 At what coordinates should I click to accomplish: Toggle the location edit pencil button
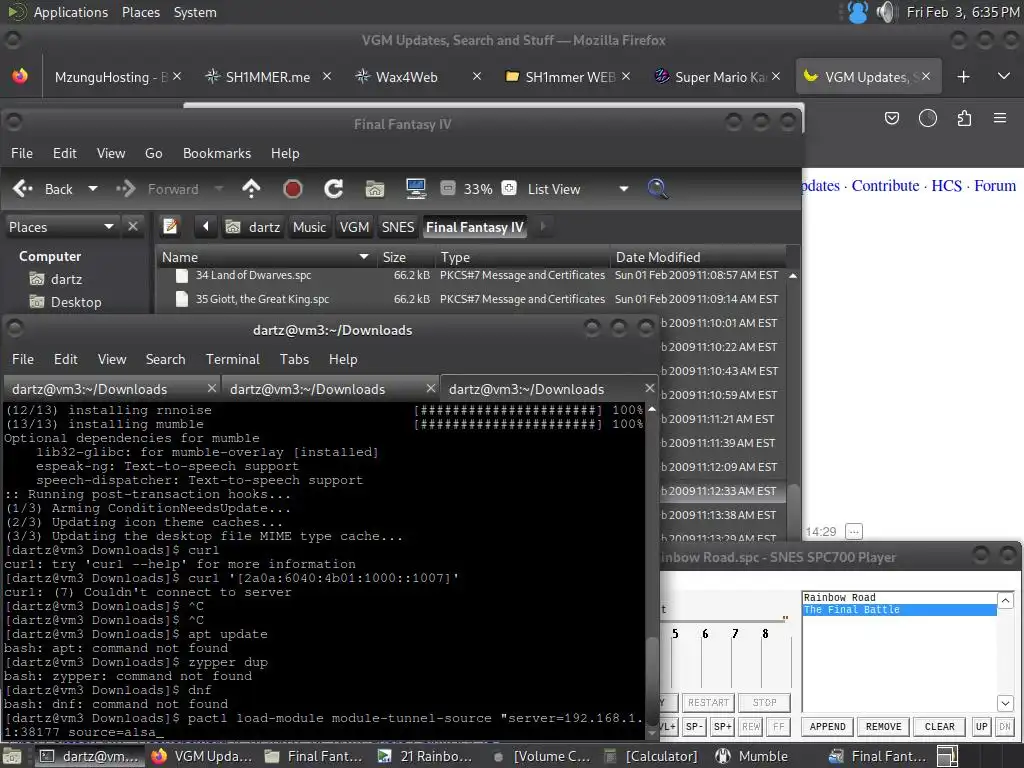(x=170, y=226)
